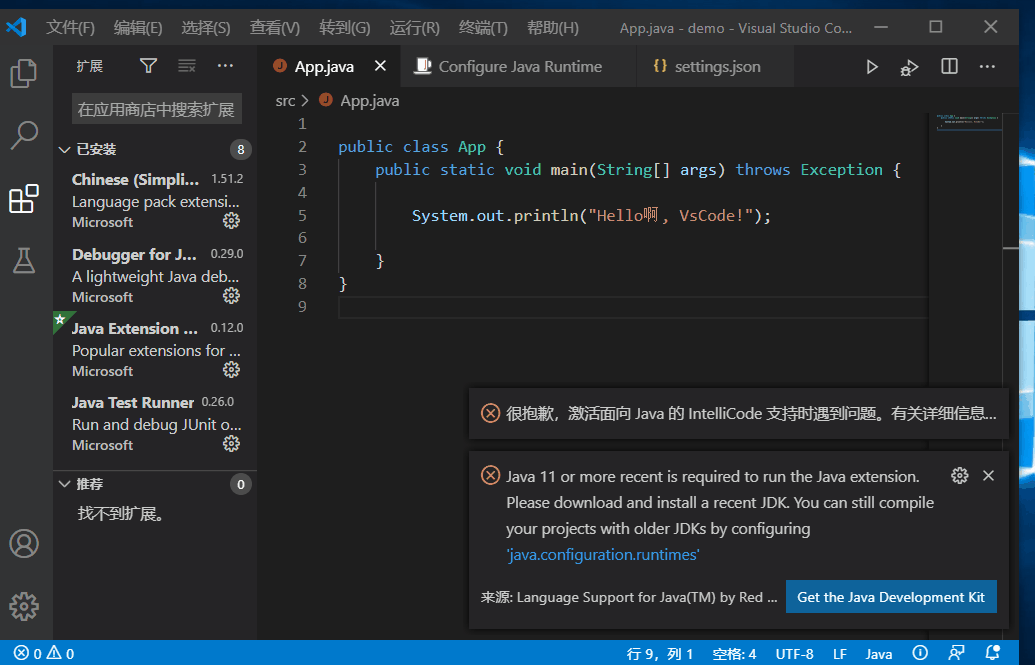Open notification settings gear in Java 11 message

pyautogui.click(x=959, y=475)
